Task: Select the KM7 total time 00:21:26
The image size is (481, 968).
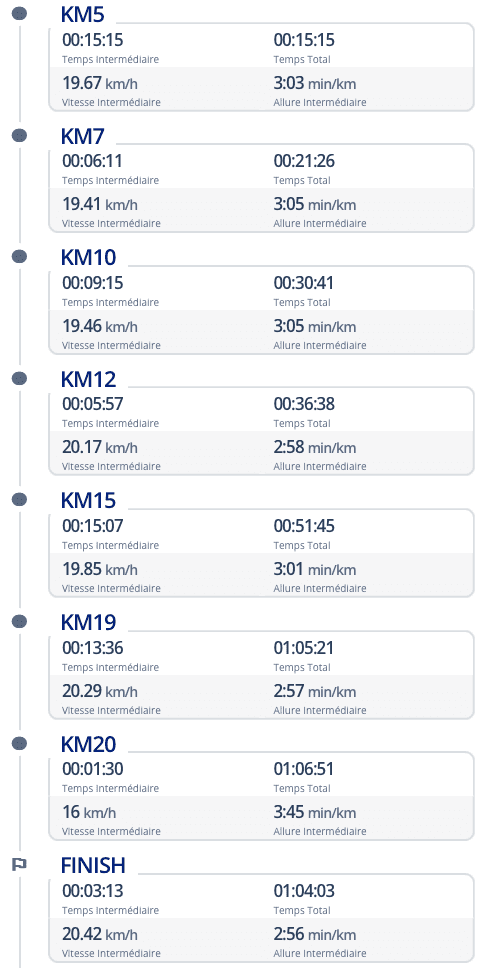Action: 304,161
